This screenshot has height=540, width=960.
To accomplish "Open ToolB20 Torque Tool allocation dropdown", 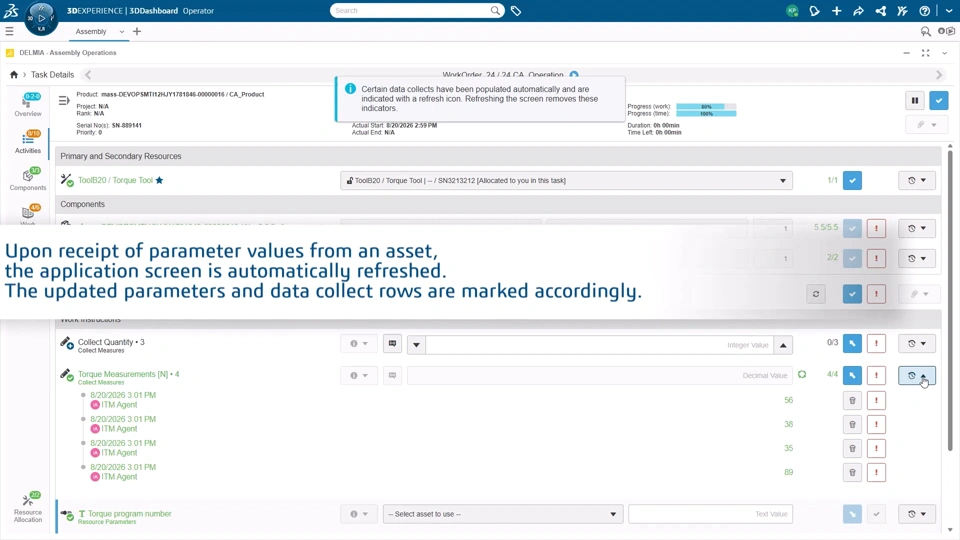I will [566, 181].
